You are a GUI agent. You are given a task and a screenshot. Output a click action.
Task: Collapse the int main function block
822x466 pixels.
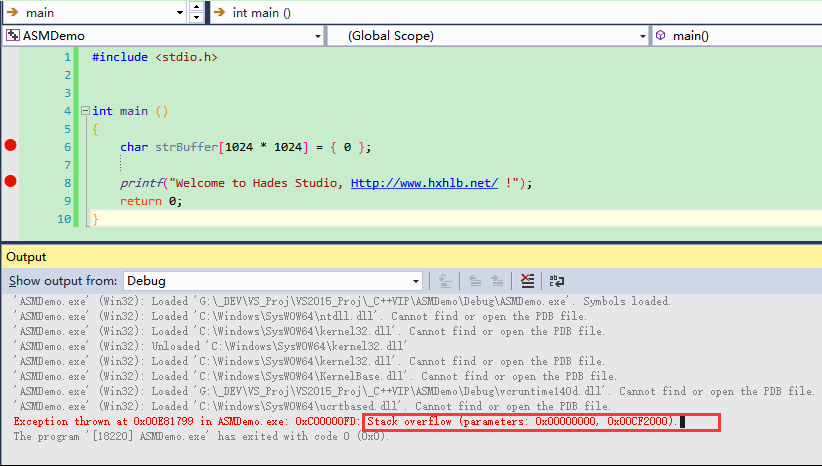click(x=84, y=111)
